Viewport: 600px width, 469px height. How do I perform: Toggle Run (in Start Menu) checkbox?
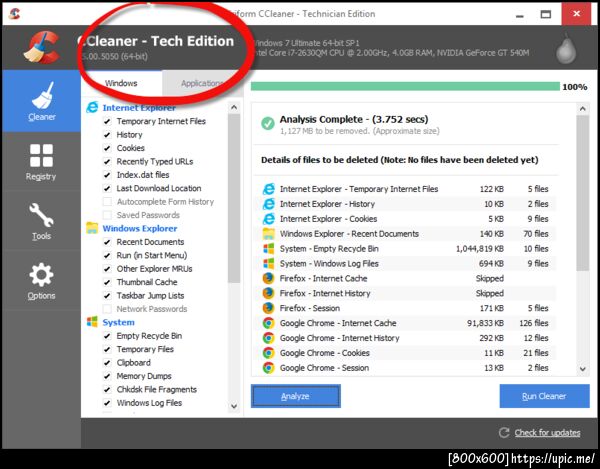[107, 255]
